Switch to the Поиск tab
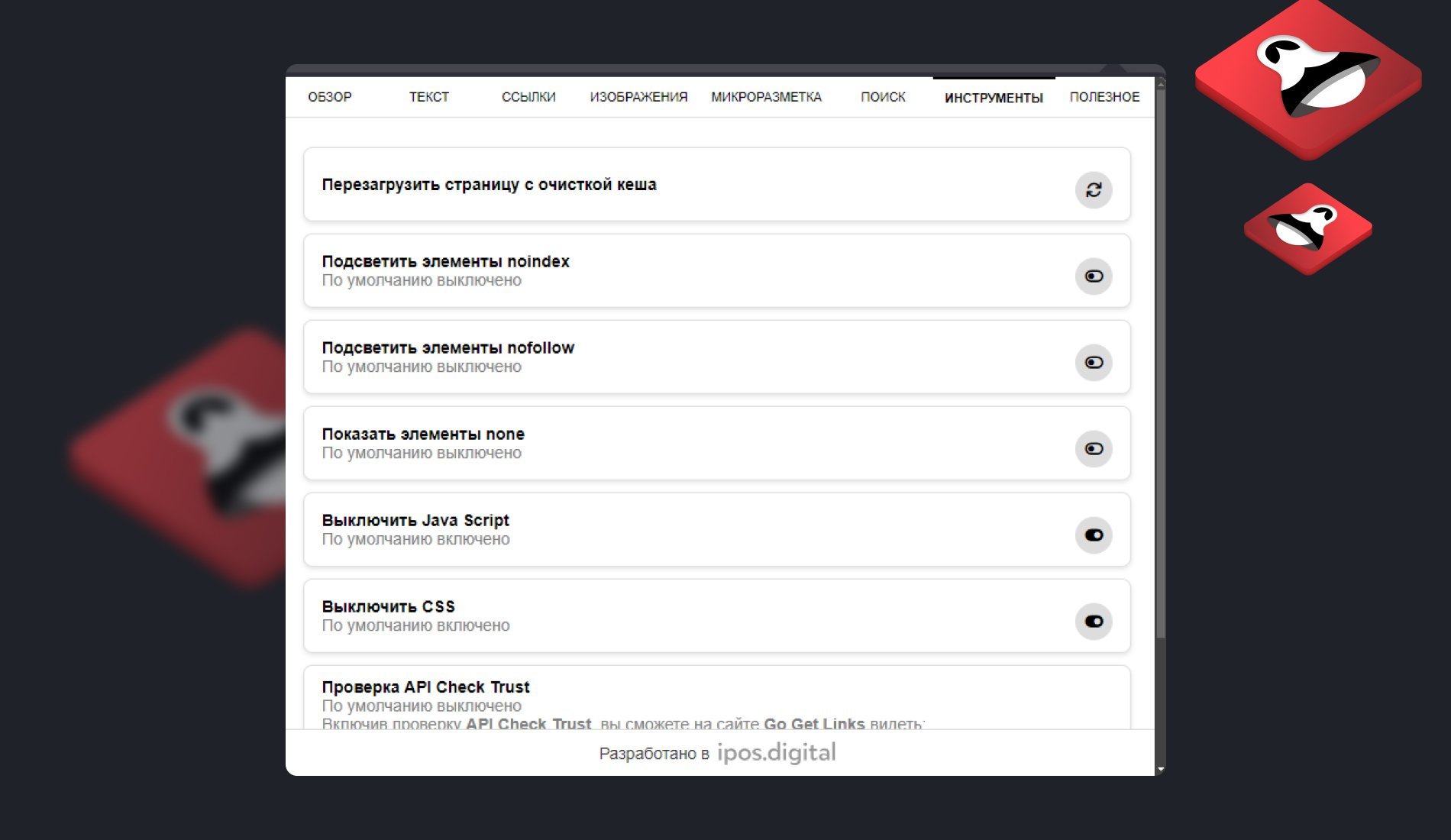Screen dimensions: 1451x840 coord(883,97)
